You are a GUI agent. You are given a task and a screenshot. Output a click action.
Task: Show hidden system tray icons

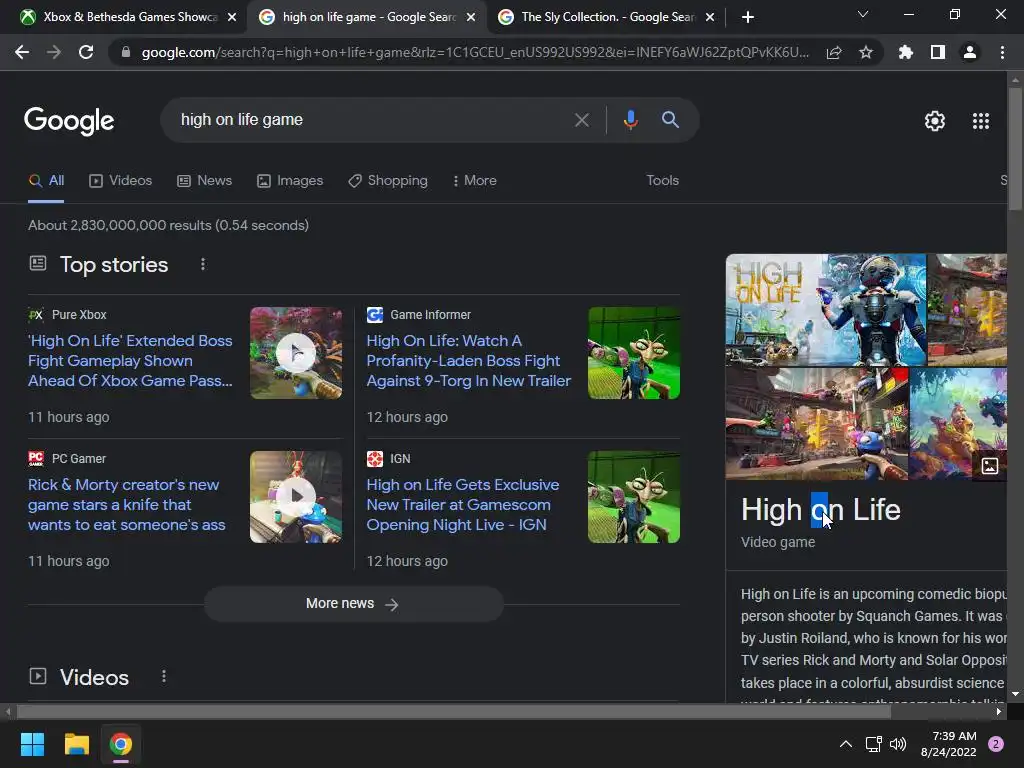pyautogui.click(x=846, y=744)
